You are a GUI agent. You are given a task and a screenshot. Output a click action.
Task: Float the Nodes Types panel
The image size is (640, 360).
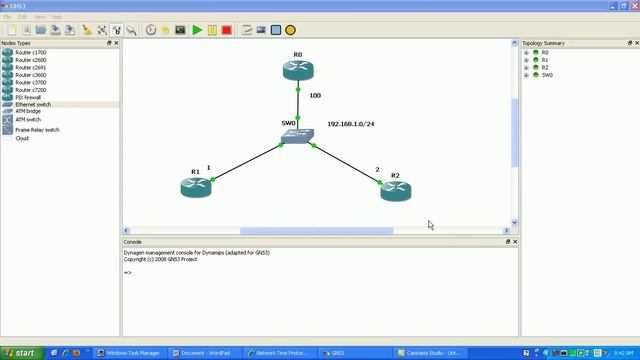pyautogui.click(x=109, y=43)
